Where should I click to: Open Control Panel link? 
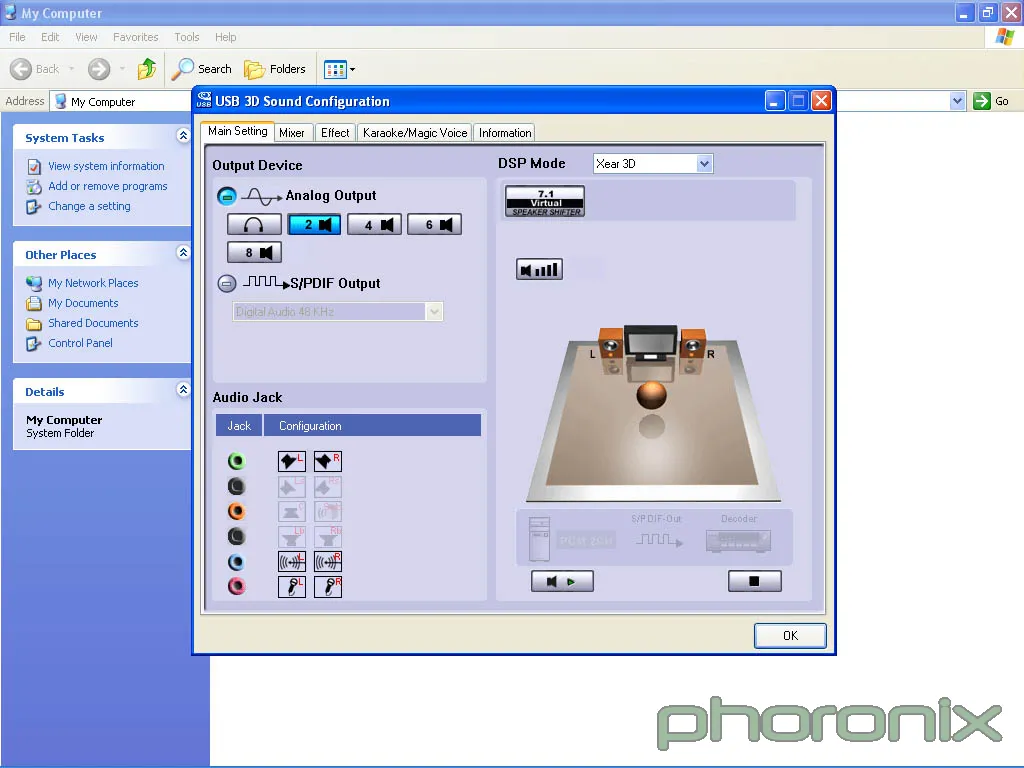(x=80, y=343)
